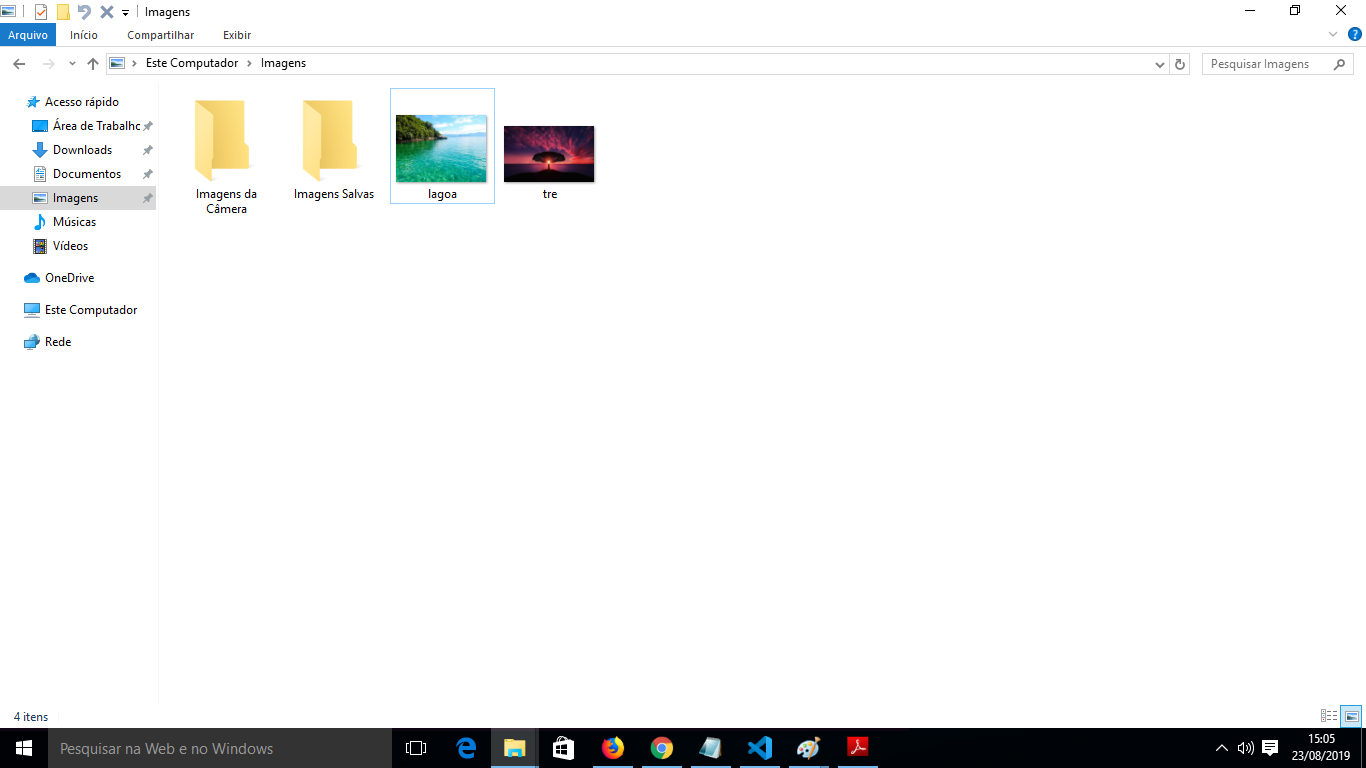Open Firefox from the taskbar
Screen dimensions: 1366x768
click(612, 748)
